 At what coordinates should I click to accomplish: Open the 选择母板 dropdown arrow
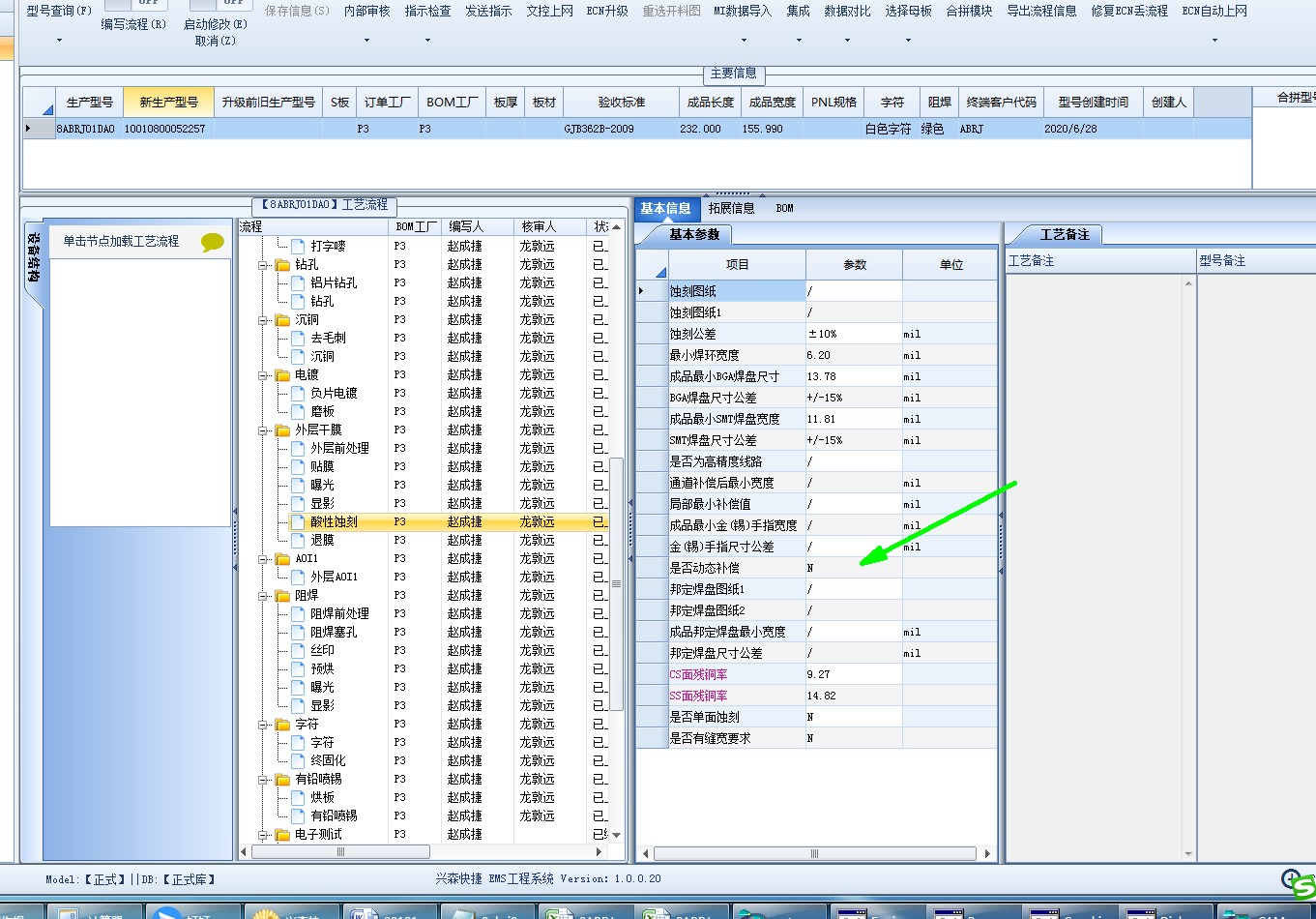coord(908,41)
